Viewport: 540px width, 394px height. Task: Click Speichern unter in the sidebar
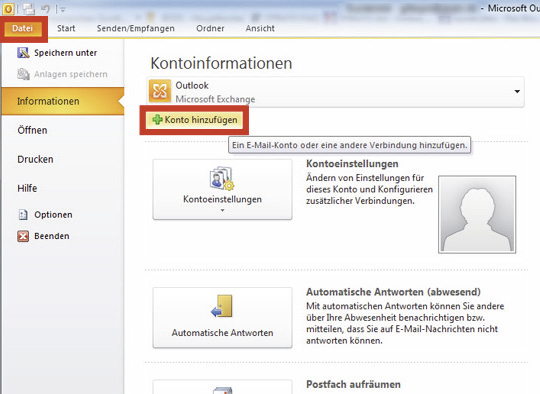pyautogui.click(x=65, y=53)
